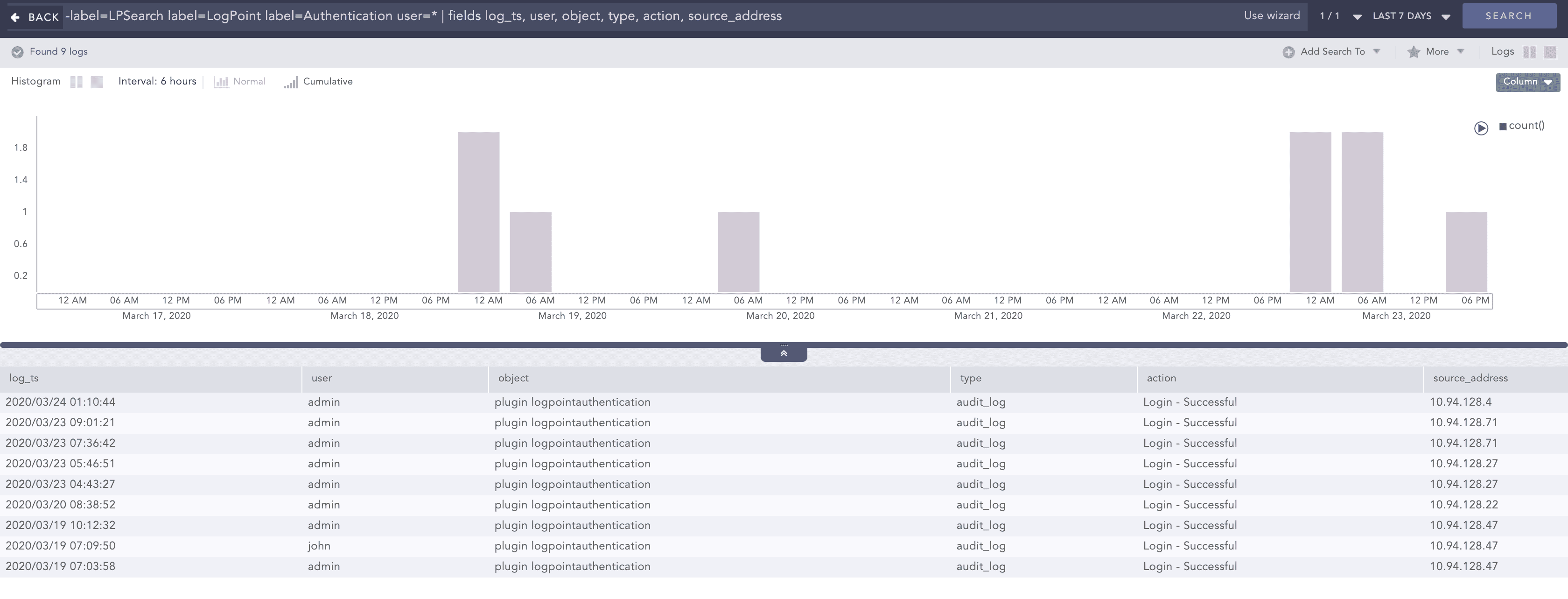1568x599 pixels.
Task: Open the Add Search To plus icon
Action: pos(1288,52)
